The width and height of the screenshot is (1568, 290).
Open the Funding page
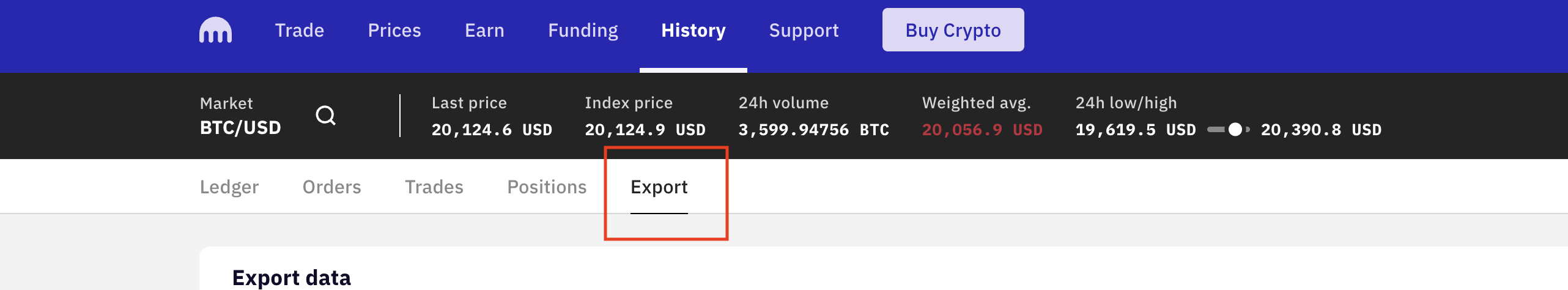[x=583, y=30]
